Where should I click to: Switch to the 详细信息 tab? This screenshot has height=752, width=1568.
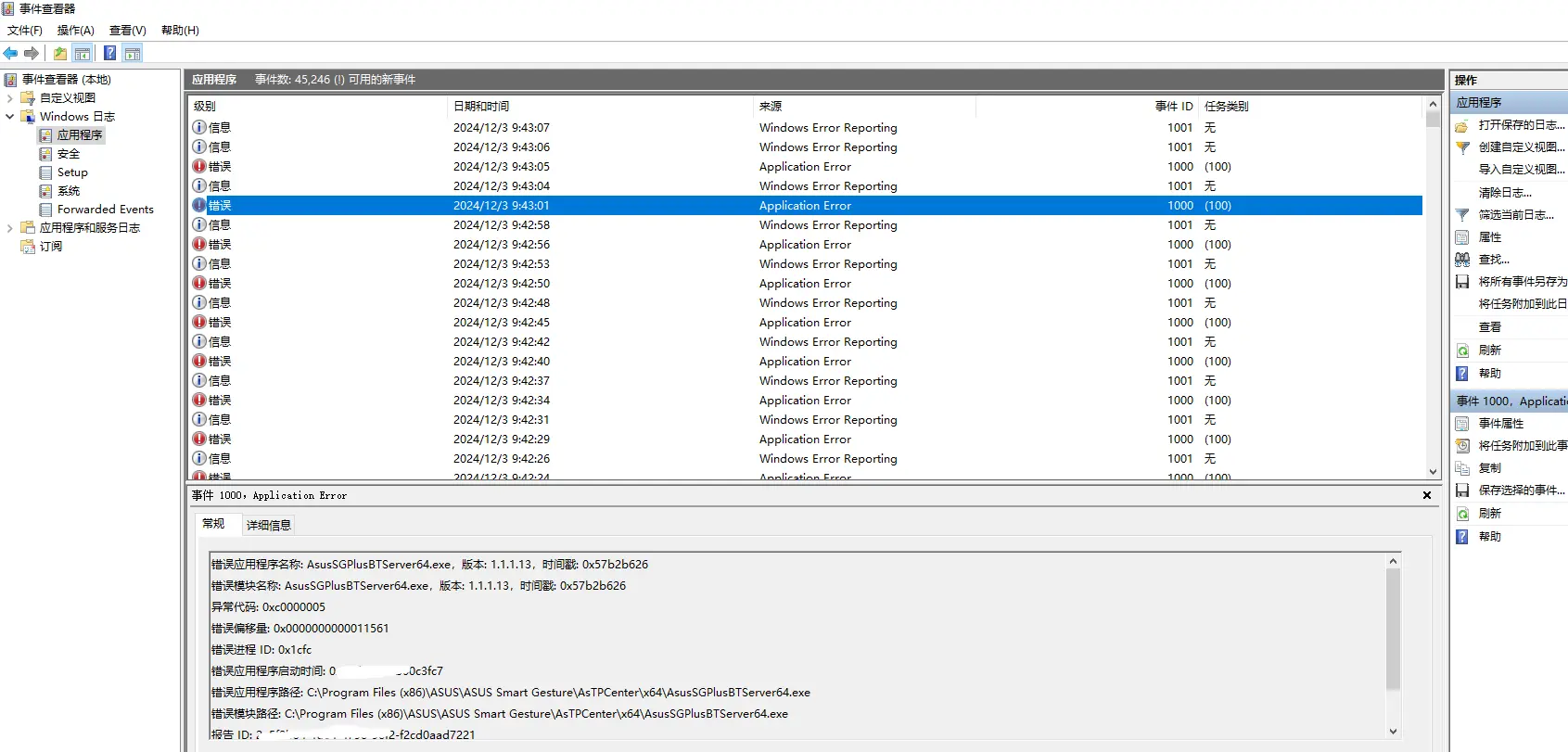click(268, 525)
